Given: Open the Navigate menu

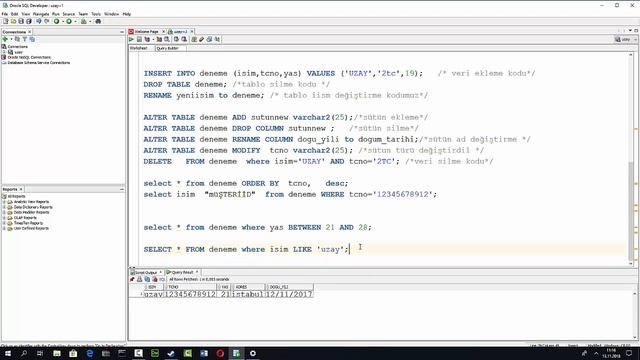Looking at the screenshot, I should (x=41, y=14).
